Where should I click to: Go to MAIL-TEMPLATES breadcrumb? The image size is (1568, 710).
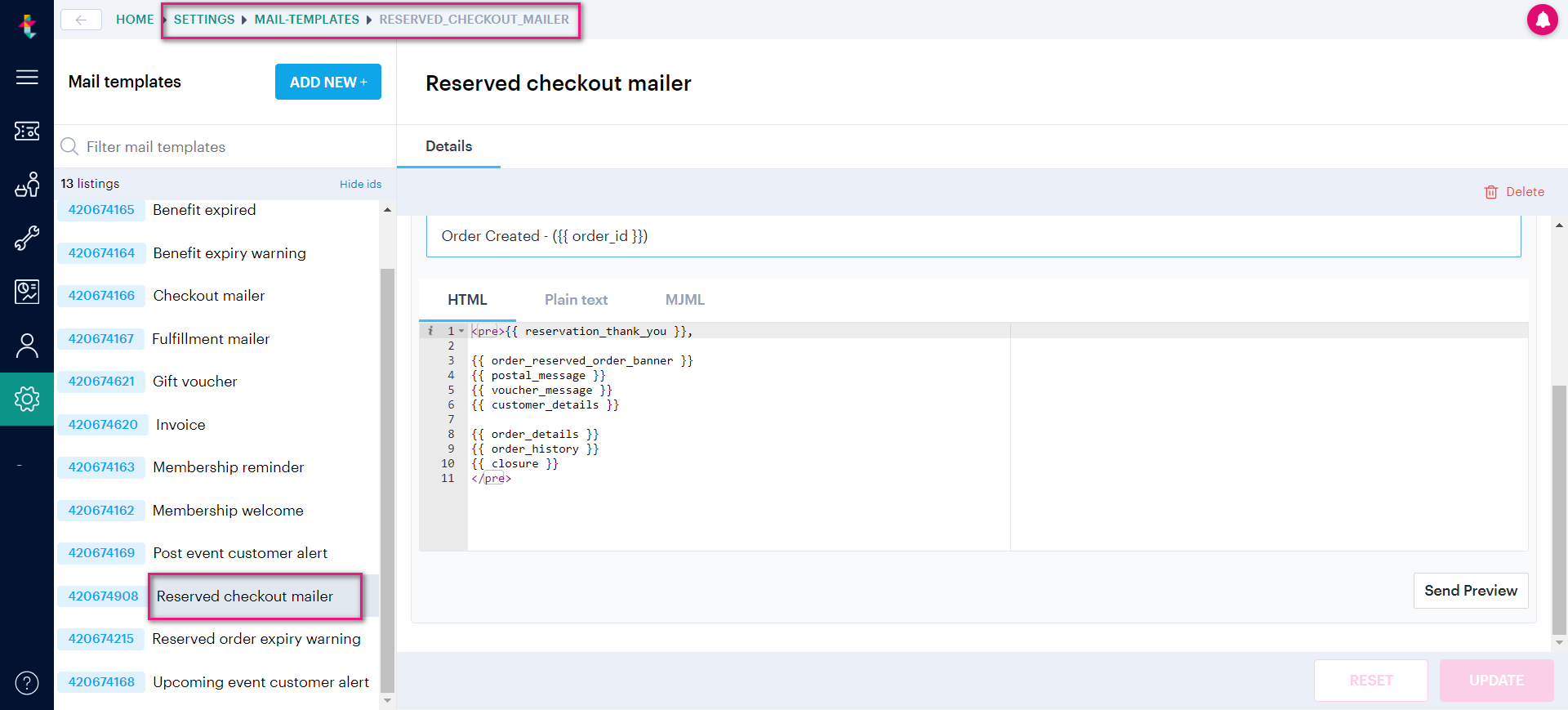tap(307, 20)
